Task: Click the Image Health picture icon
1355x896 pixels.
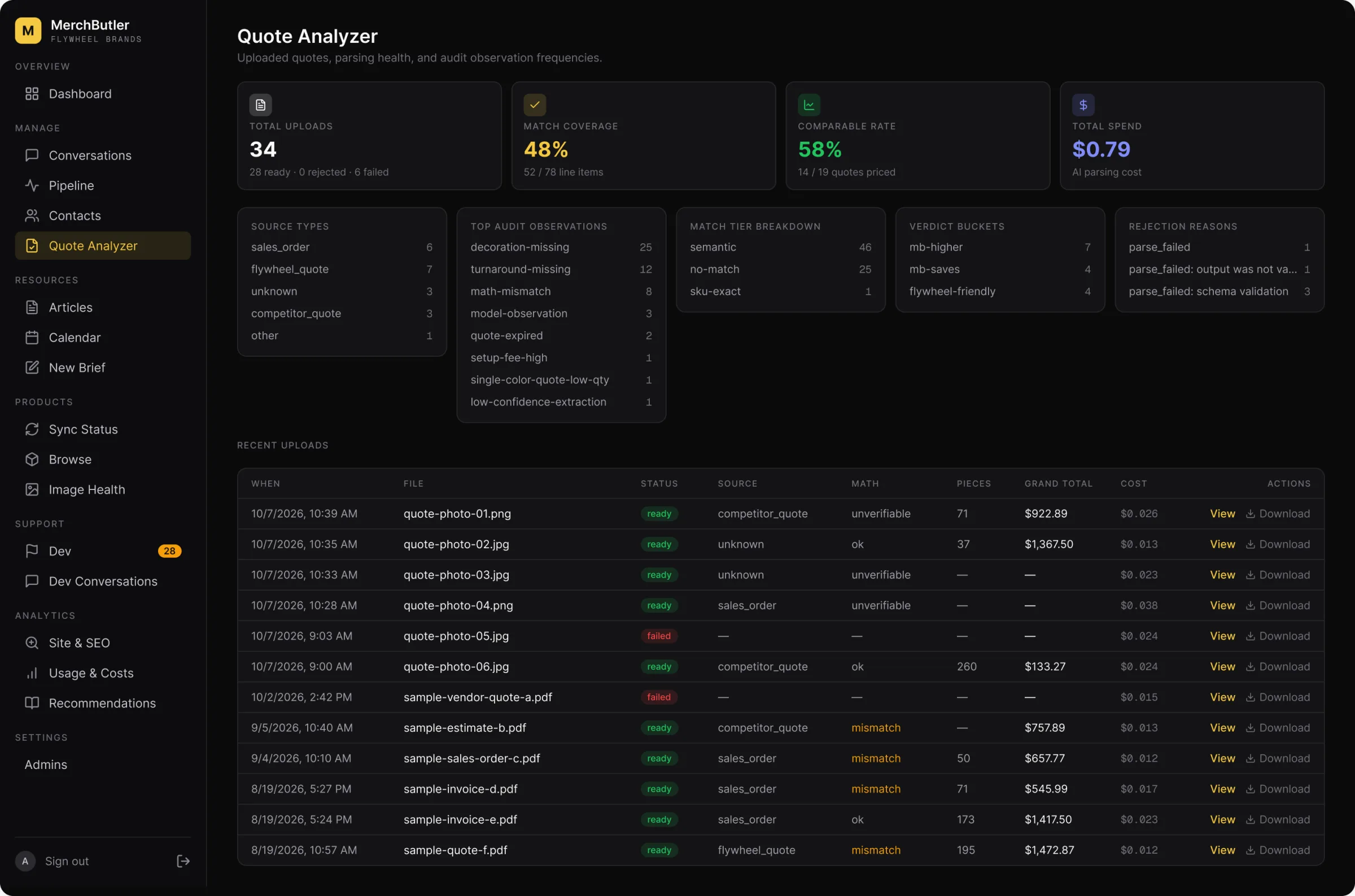Action: (32, 489)
